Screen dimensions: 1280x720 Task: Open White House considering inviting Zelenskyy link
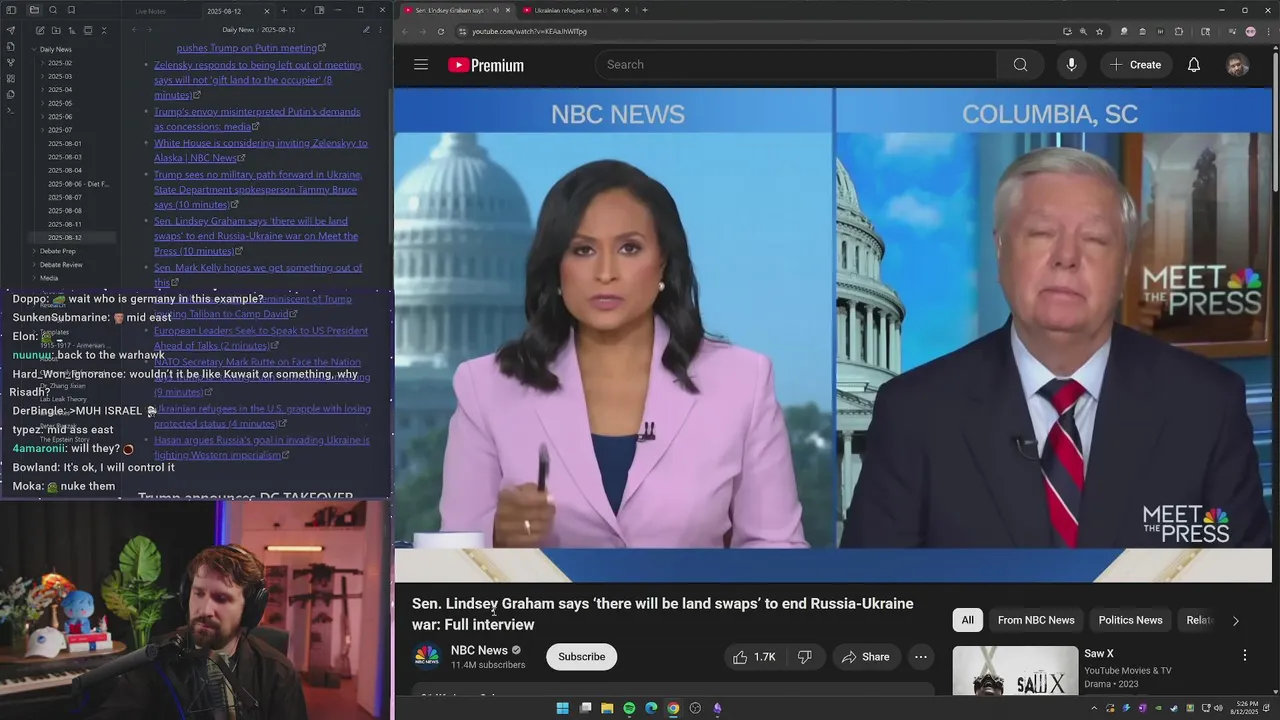(x=261, y=150)
